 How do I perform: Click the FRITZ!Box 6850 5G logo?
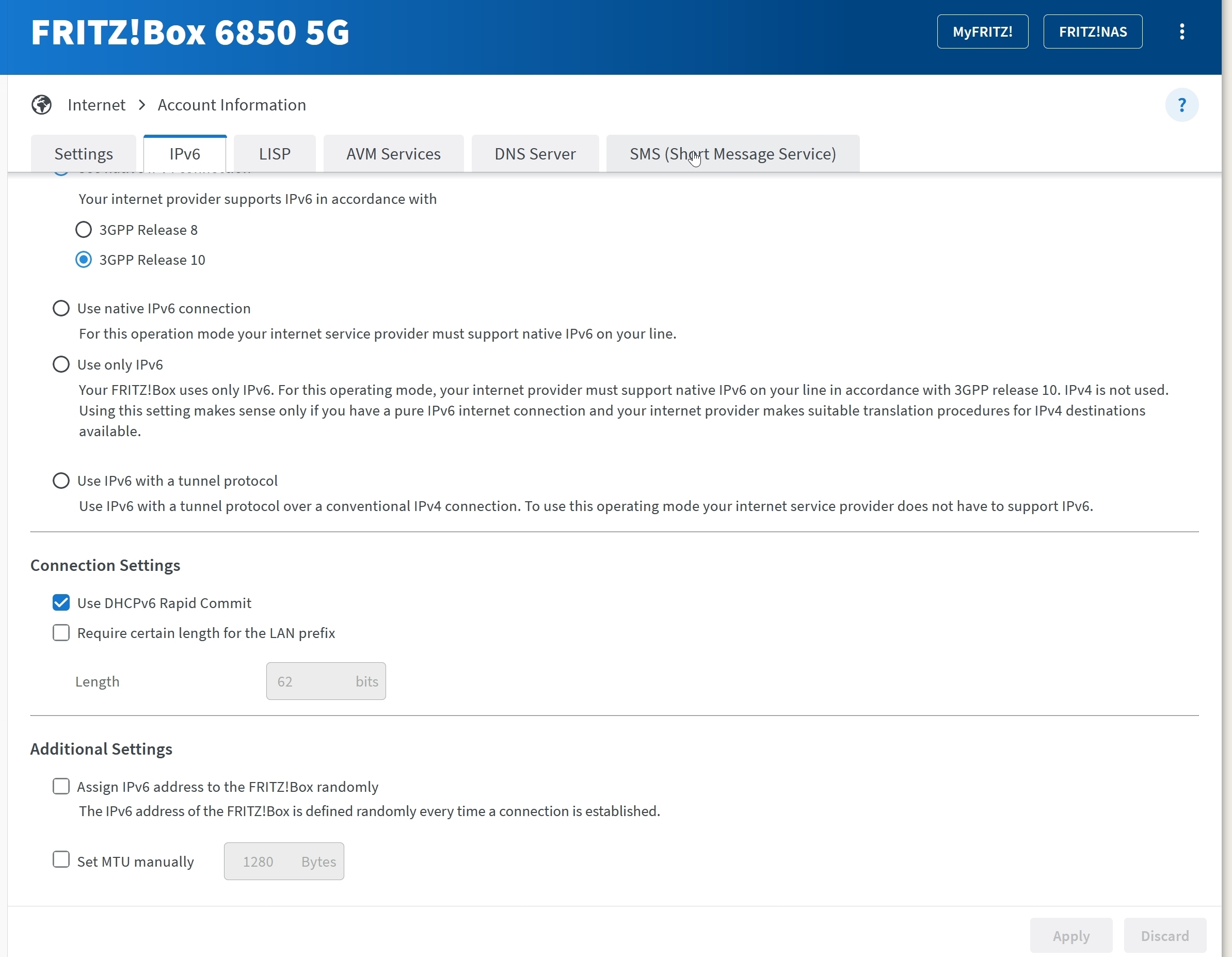190,32
